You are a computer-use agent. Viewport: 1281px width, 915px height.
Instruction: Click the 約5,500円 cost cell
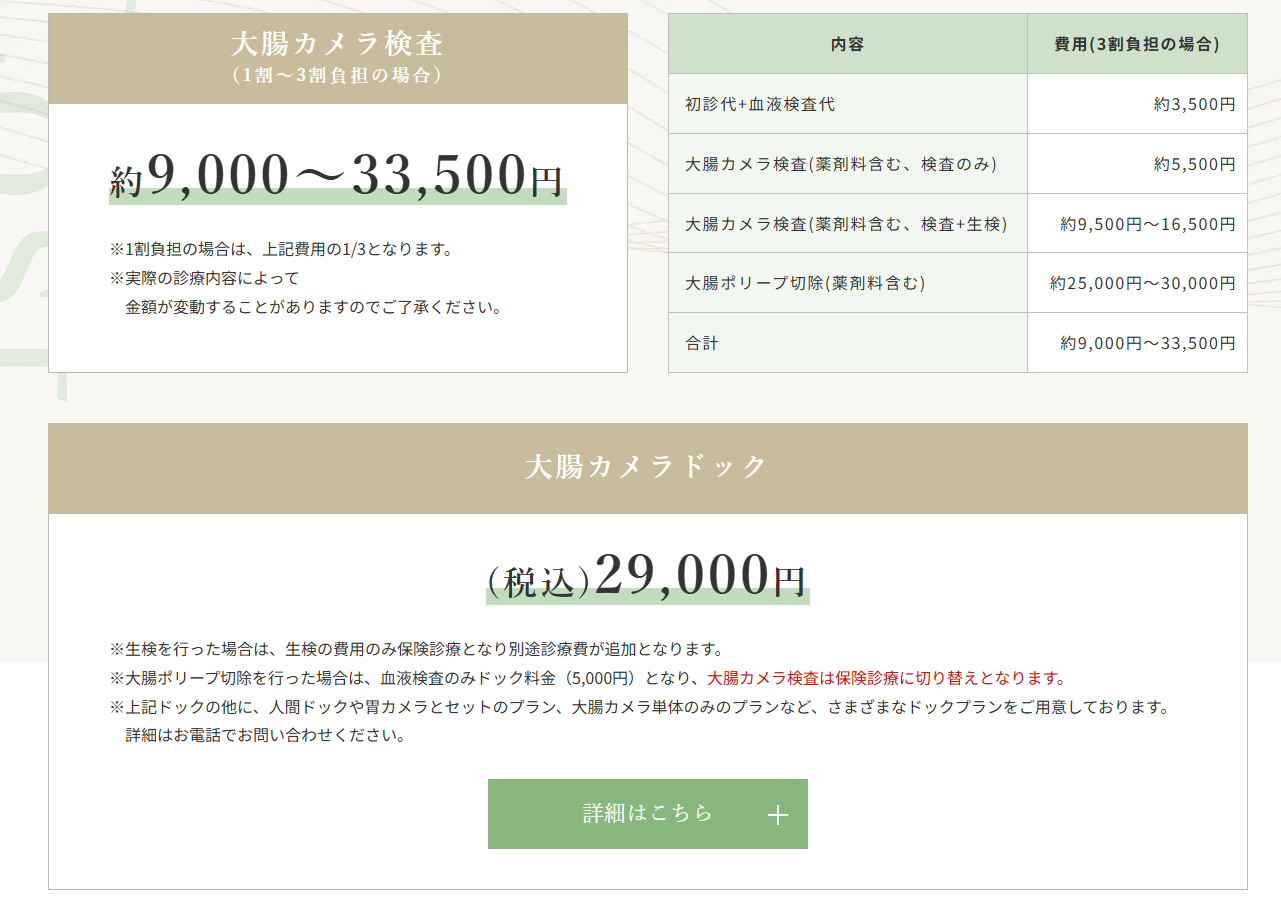(x=1194, y=164)
